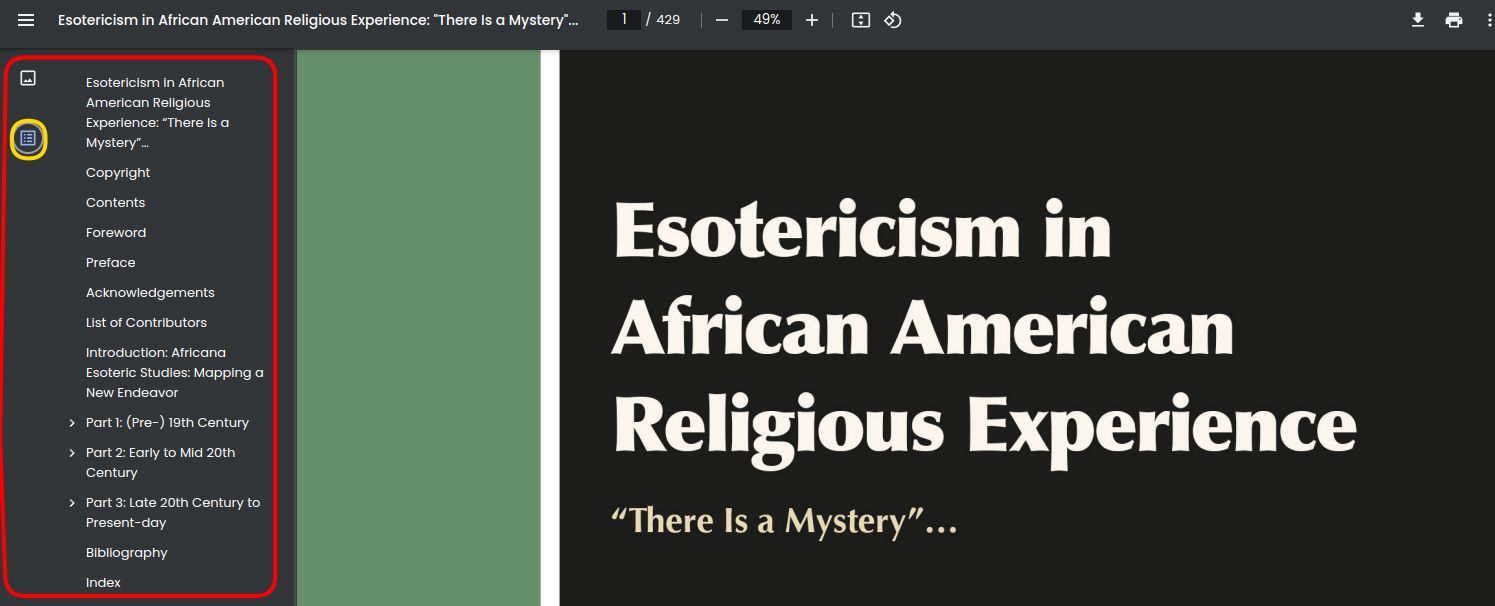Zoom out with the minus icon

(722, 20)
